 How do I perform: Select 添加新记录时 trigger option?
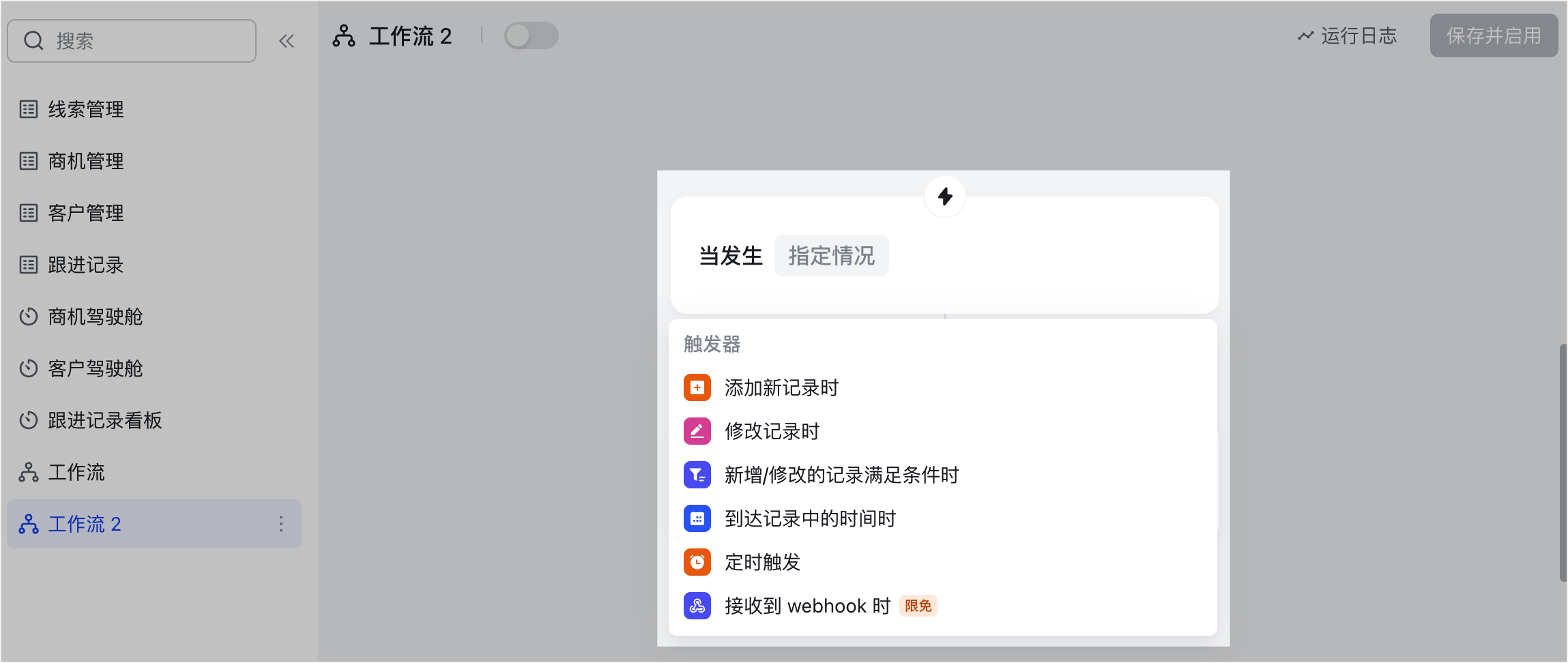coord(781,387)
